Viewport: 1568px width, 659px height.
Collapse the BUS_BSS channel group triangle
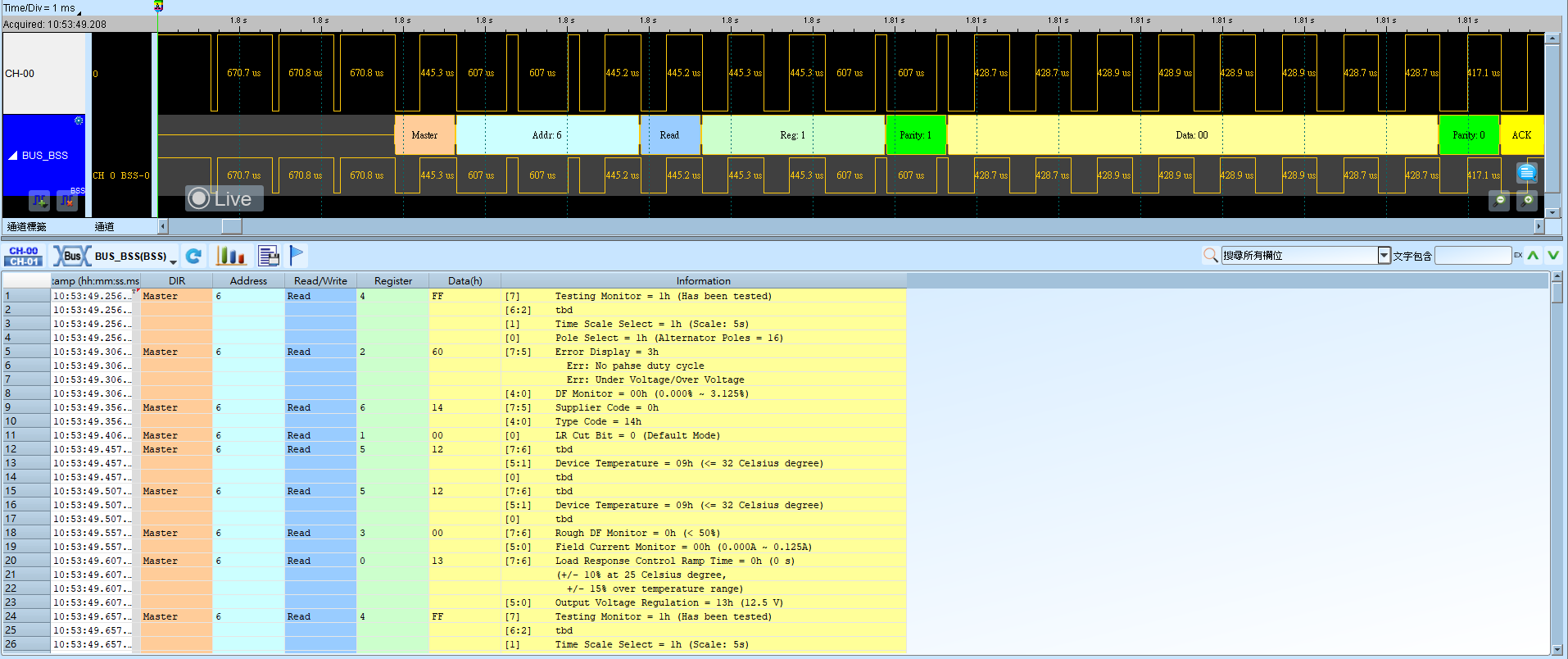pyautogui.click(x=13, y=155)
